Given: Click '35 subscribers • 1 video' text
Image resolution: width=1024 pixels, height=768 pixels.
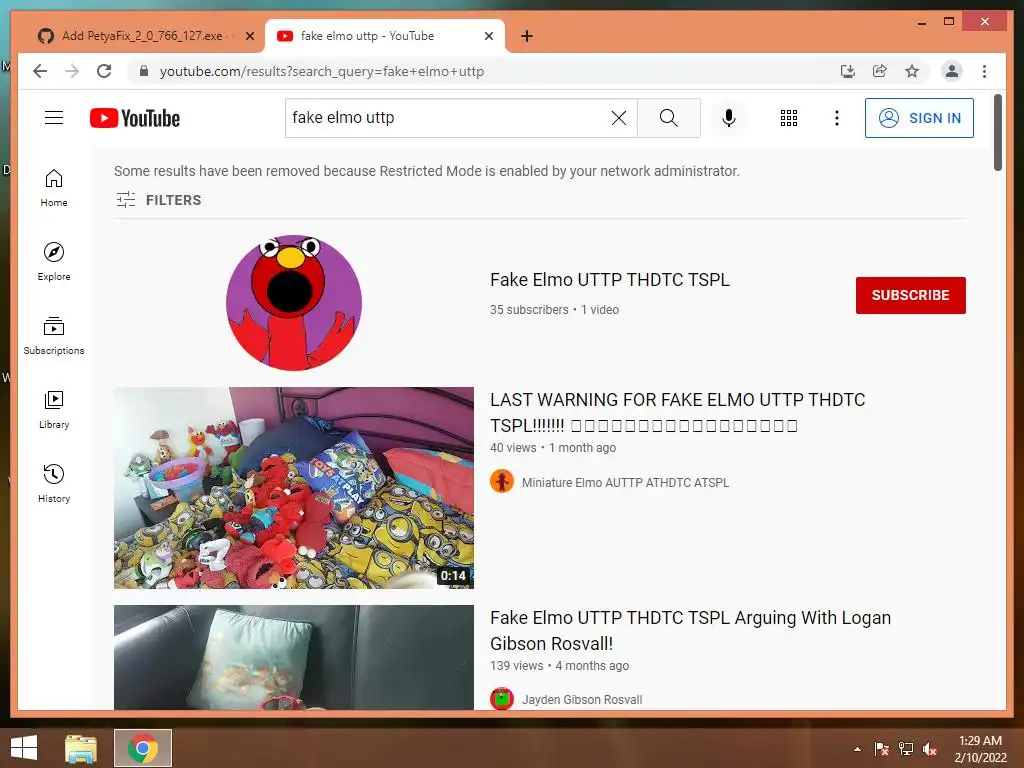Looking at the screenshot, I should (554, 310).
